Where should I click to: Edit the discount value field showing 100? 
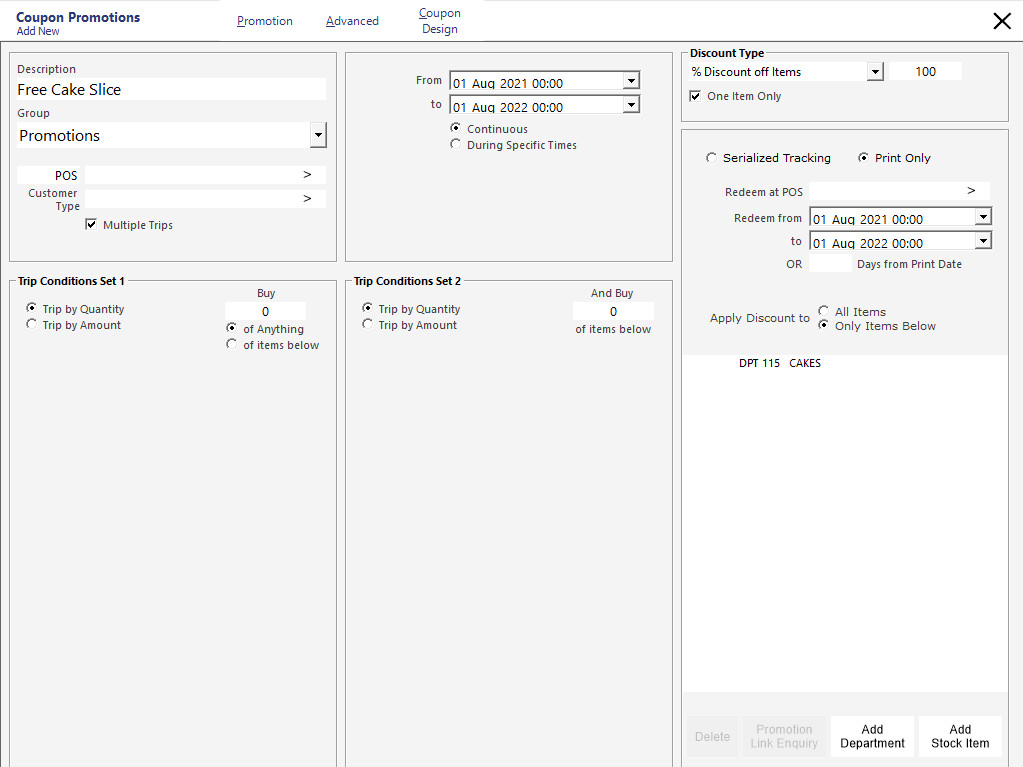(925, 72)
